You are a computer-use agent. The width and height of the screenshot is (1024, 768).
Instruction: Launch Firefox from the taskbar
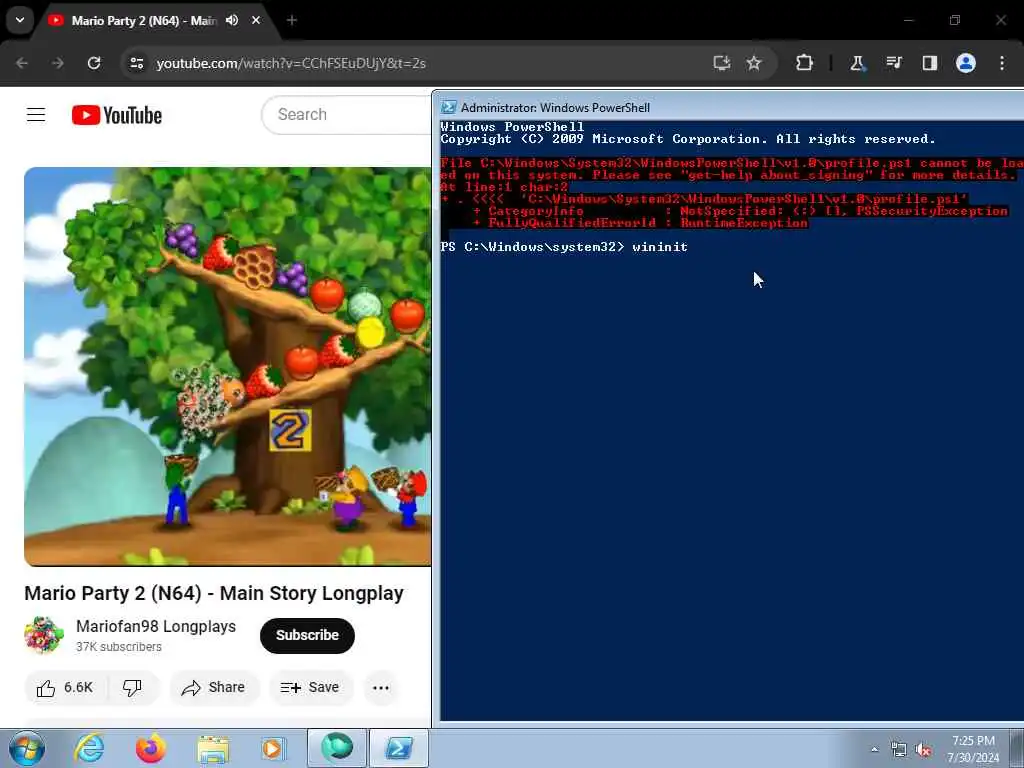151,748
